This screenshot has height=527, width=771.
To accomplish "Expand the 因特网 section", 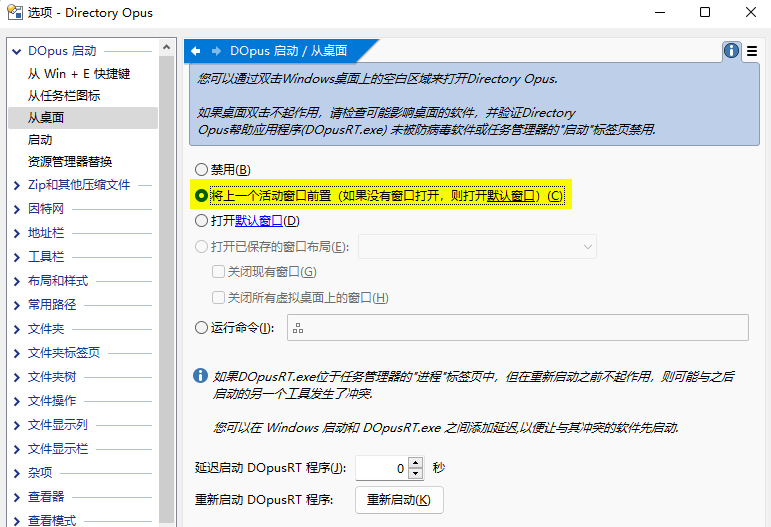I will pyautogui.click(x=17, y=209).
